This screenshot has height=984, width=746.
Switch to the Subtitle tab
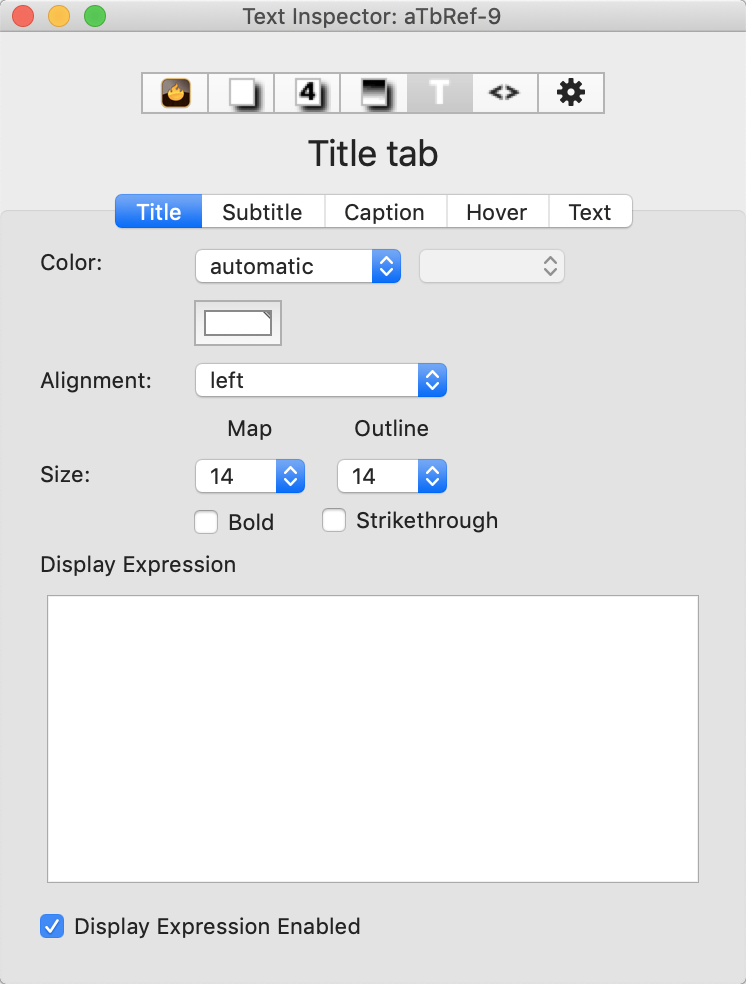[262, 211]
